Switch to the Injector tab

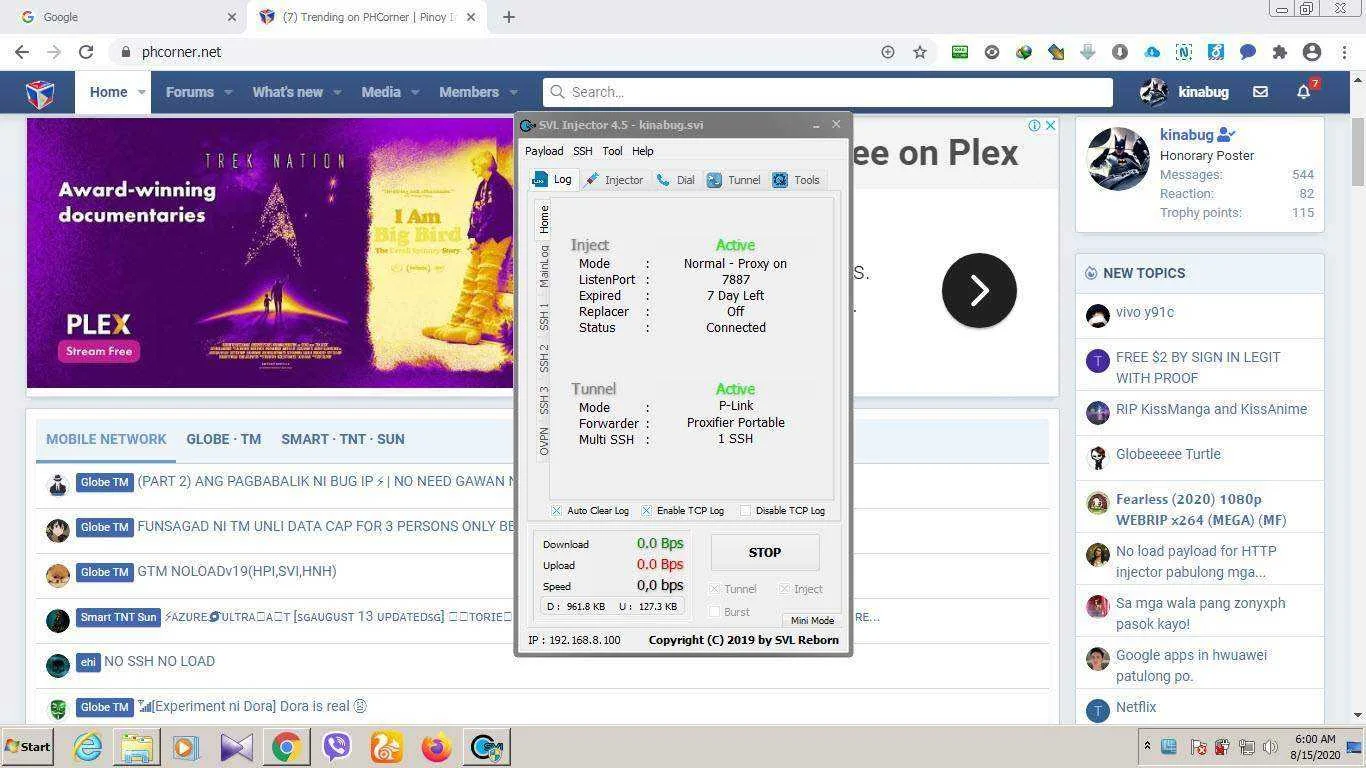614,180
